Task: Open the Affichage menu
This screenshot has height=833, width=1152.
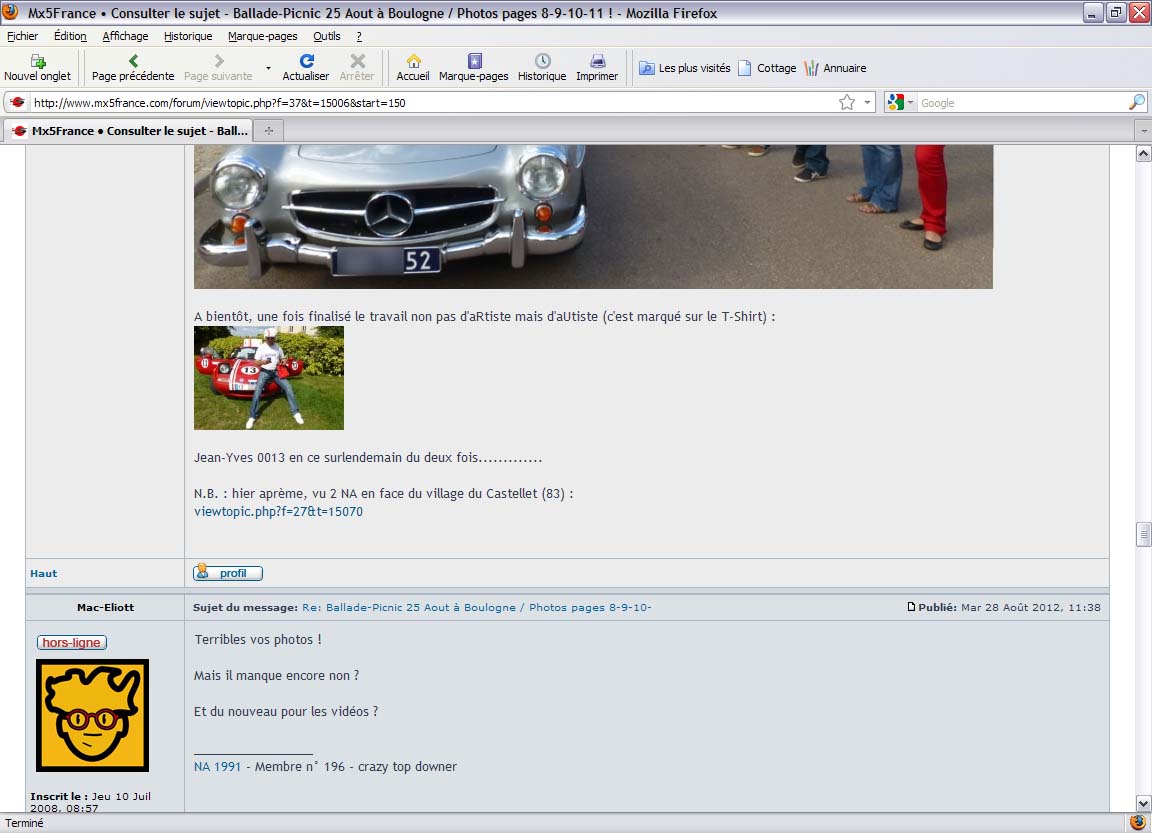Action: tap(125, 36)
